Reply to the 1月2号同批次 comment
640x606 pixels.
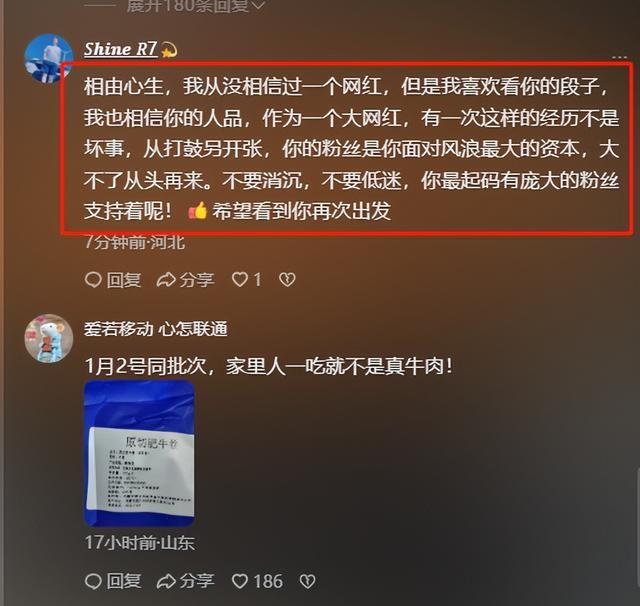[x=113, y=581]
